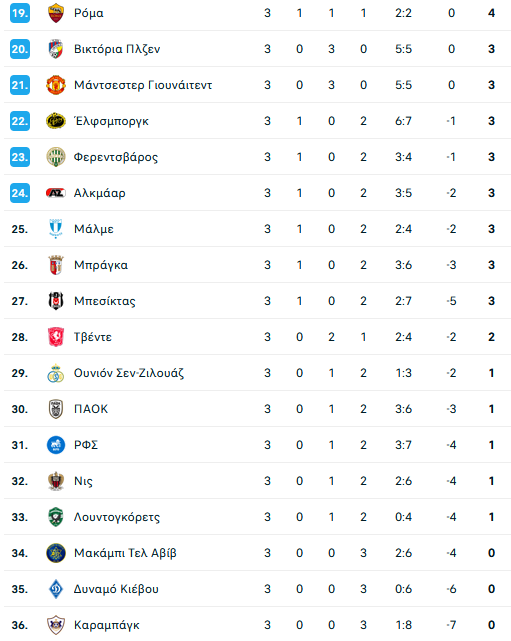This screenshot has width=511, height=641.
Task: Click the Τβέντε team name
Action: click(x=93, y=337)
